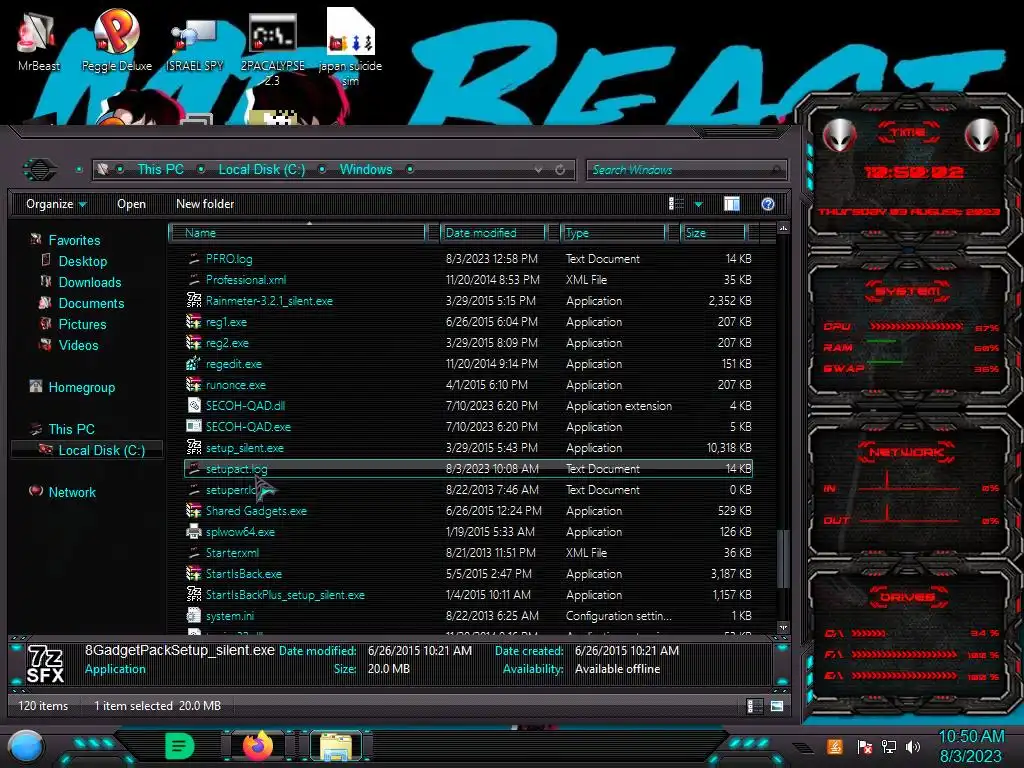The height and width of the screenshot is (768, 1024).
Task: Open the Start orb button
Action: point(26,747)
